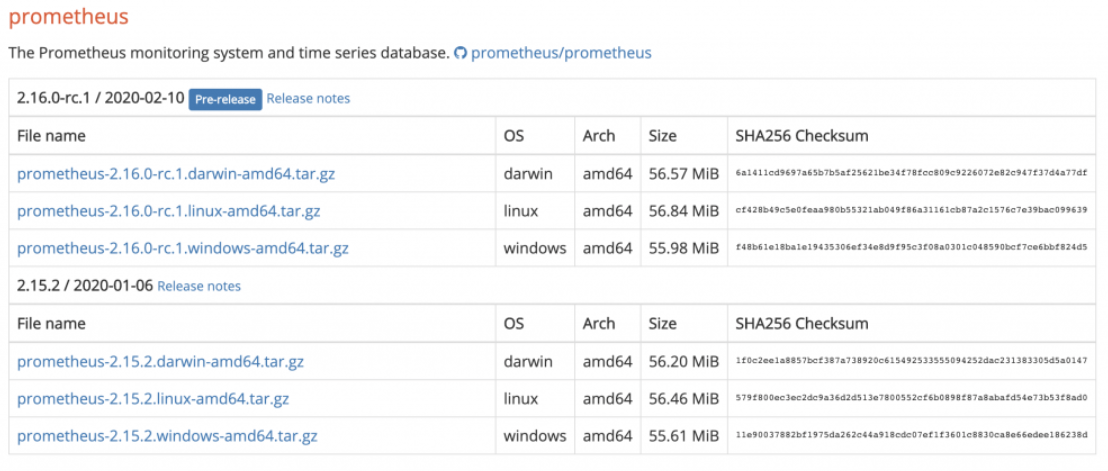Click the Pre-release badge
Screen dimensions: 1108x471
(225, 100)
